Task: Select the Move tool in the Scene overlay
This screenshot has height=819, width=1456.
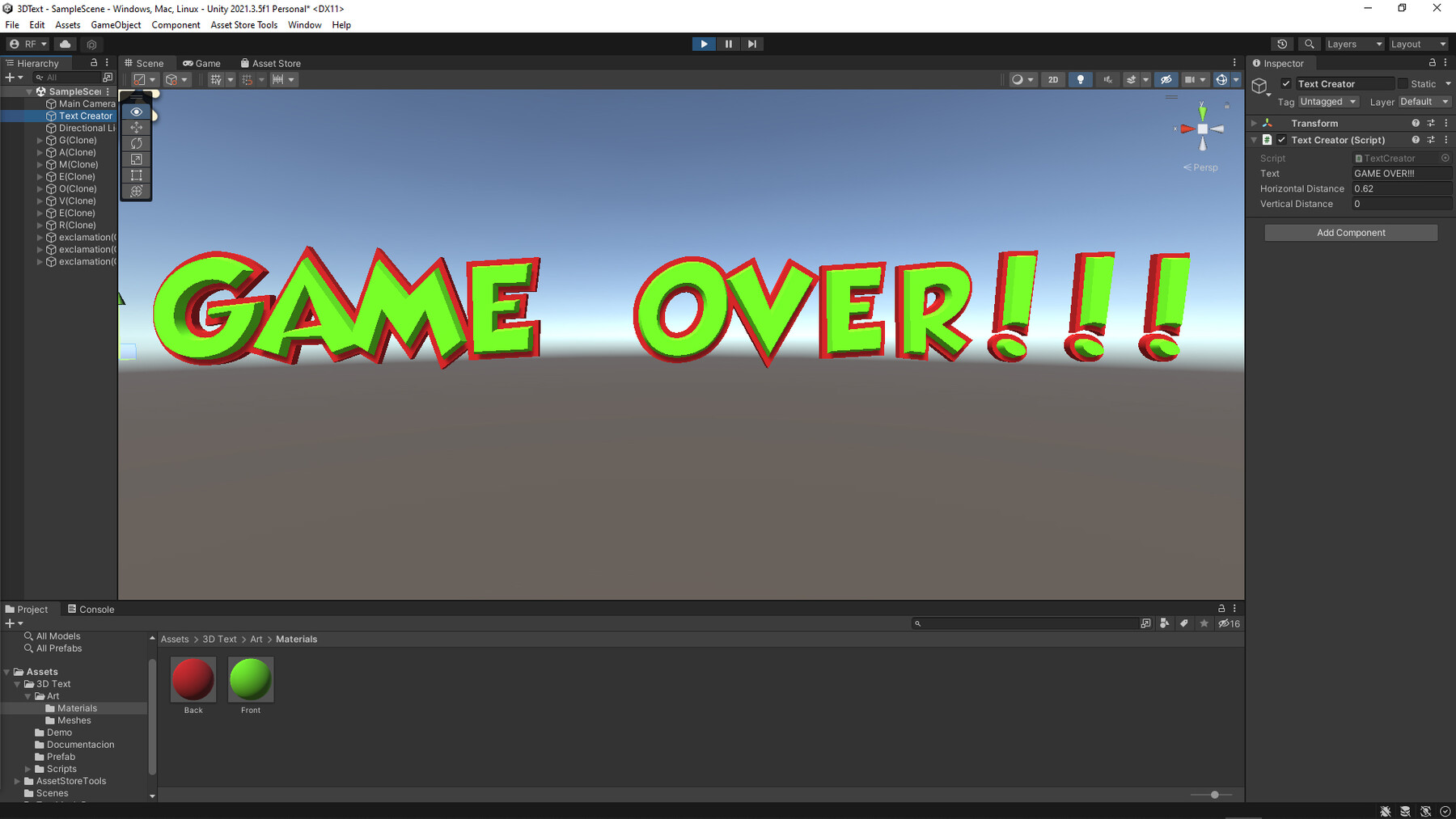Action: pyautogui.click(x=136, y=128)
